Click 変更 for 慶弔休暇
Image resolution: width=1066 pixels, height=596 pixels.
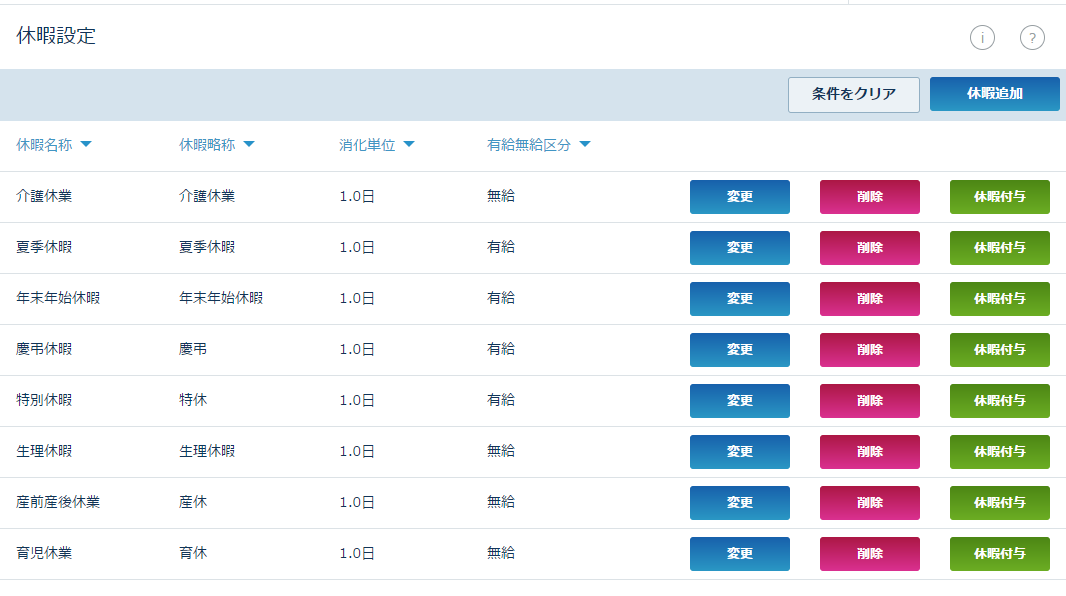[739, 350]
